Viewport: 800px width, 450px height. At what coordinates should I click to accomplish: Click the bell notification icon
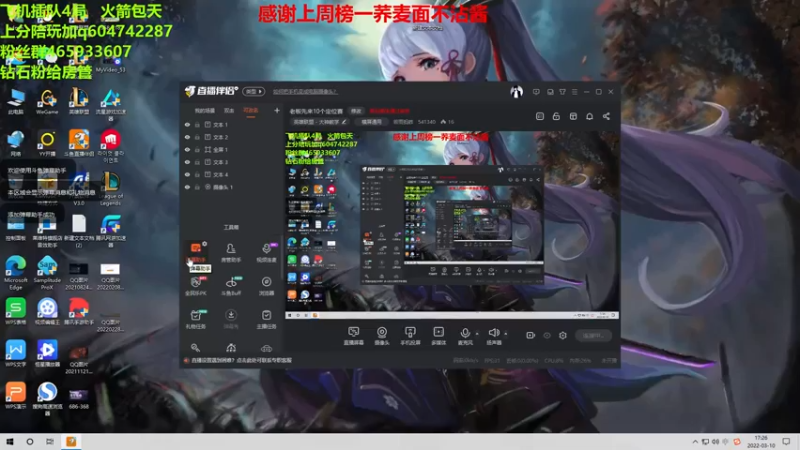[589, 116]
